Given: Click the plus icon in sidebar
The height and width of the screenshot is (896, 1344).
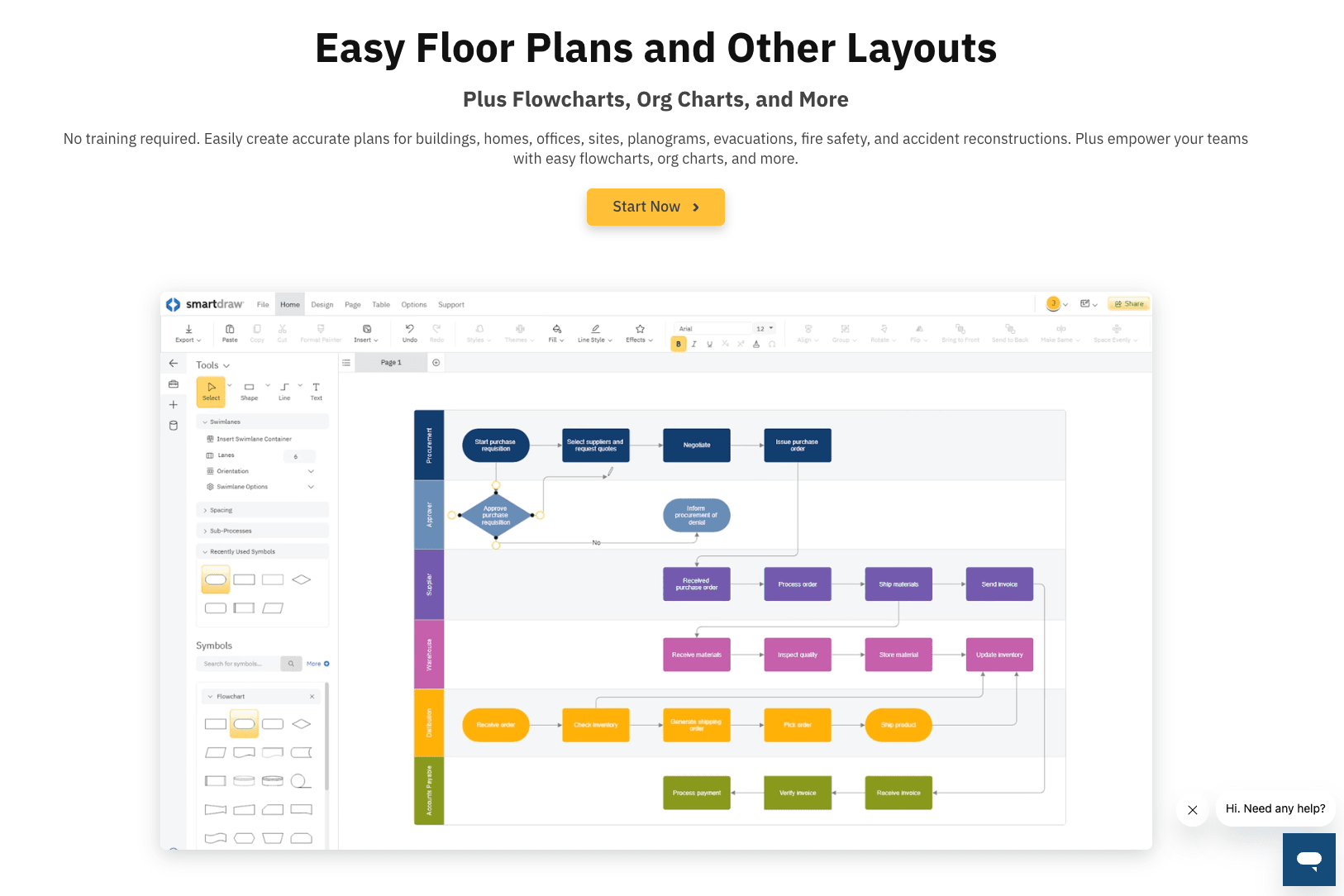Looking at the screenshot, I should (174, 405).
